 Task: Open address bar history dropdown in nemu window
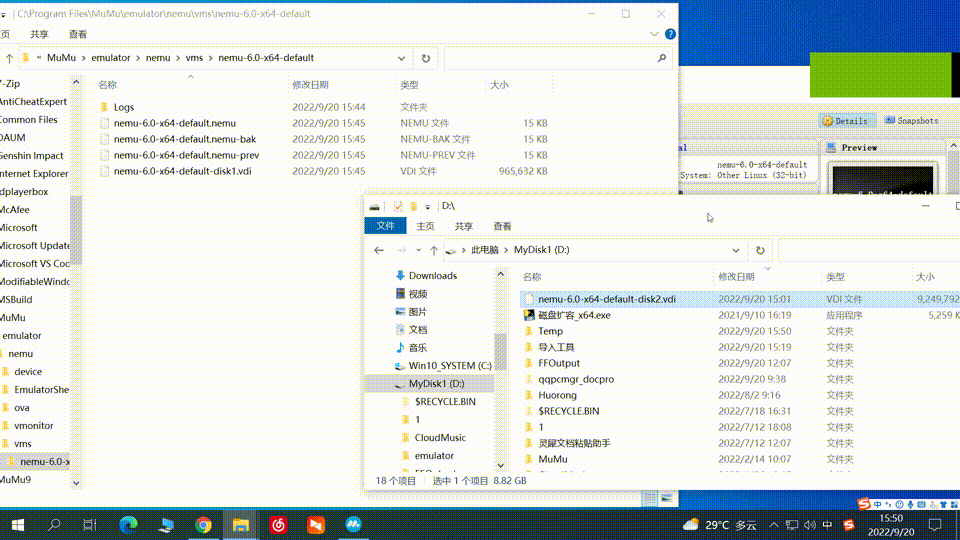pos(401,58)
